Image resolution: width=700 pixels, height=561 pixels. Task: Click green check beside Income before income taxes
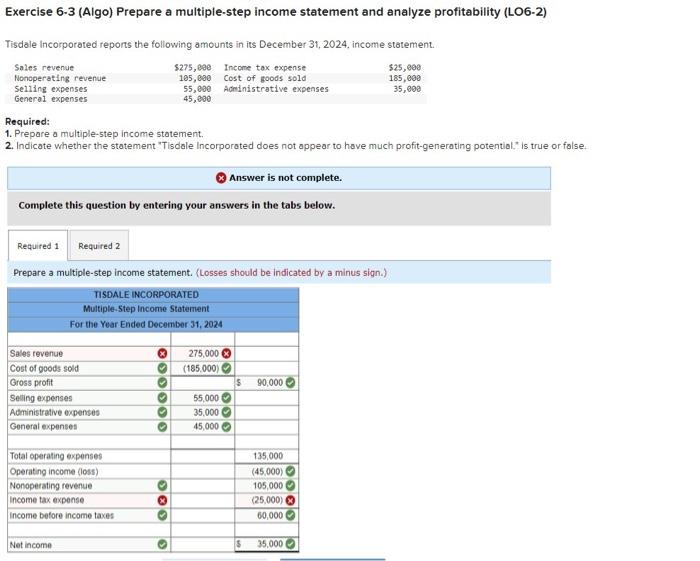coord(162,515)
